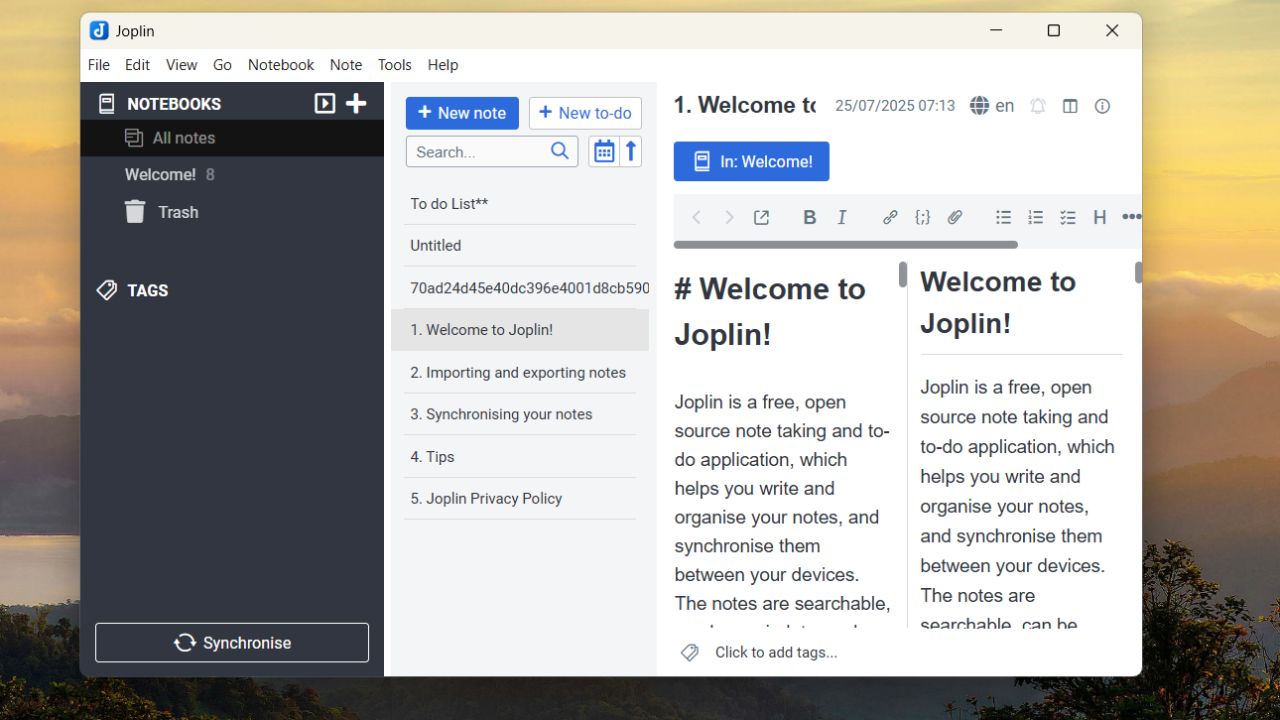This screenshot has width=1280, height=720.
Task: Open the toolbar overflow menu with three dots
Action: click(1131, 217)
